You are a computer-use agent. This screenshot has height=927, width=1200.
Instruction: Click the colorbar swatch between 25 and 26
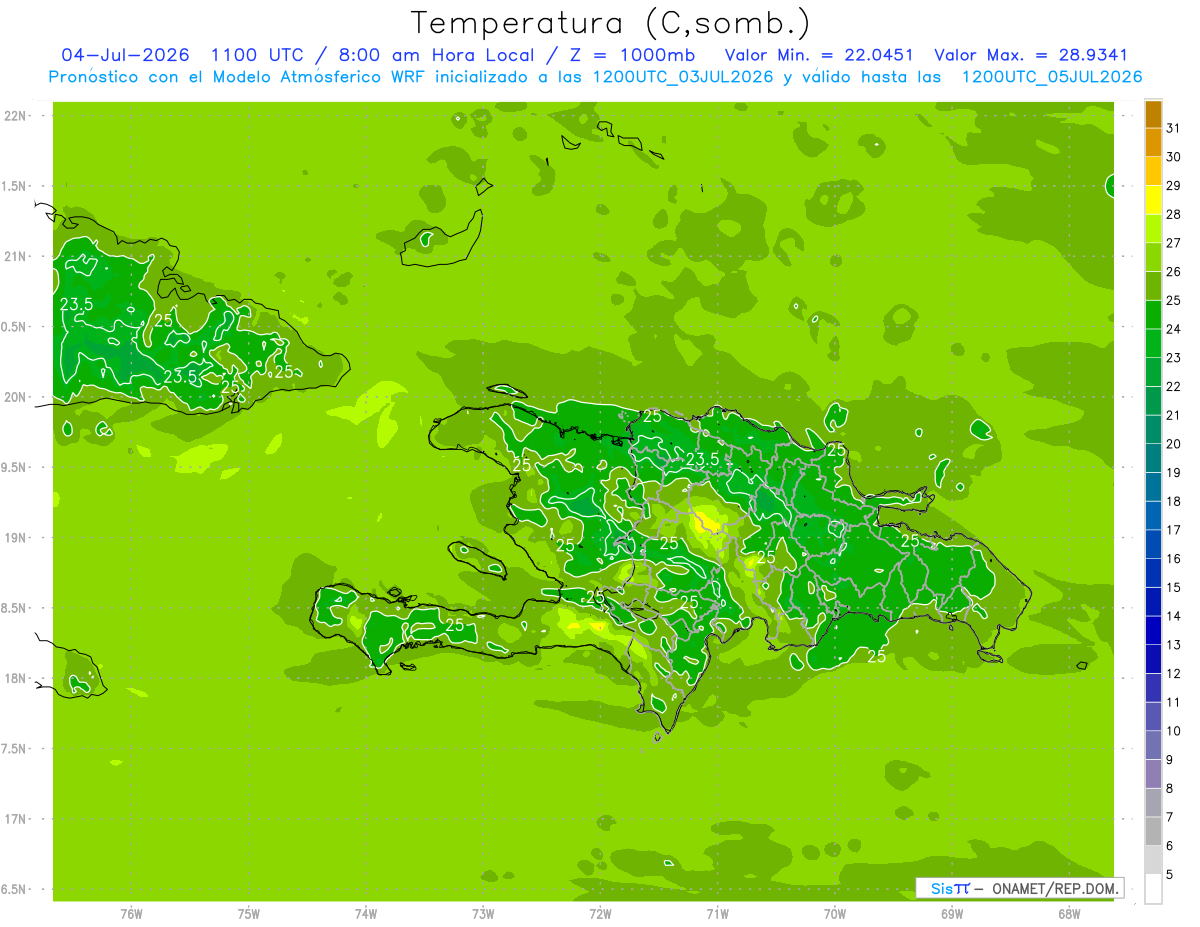[x=1153, y=286]
